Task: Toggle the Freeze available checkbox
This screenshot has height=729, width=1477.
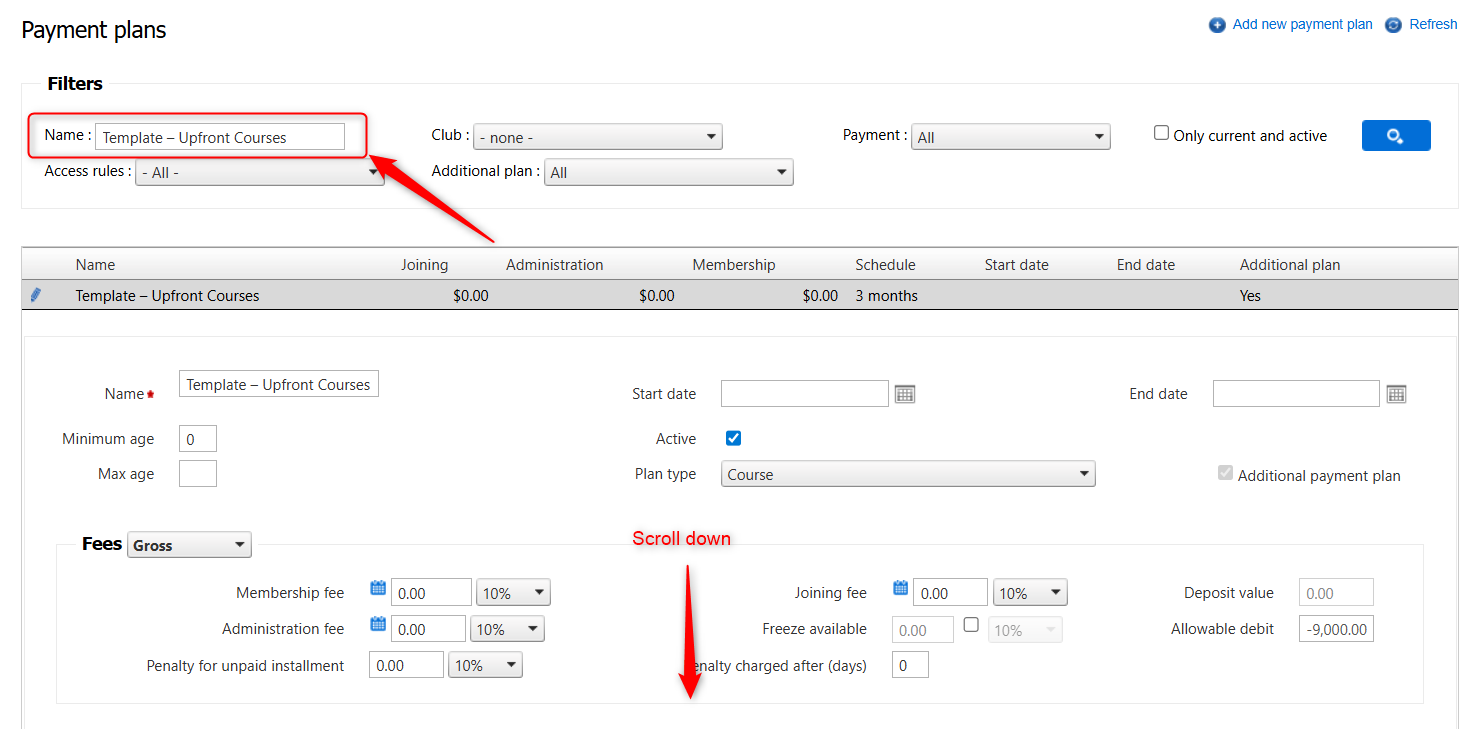Action: 970,625
